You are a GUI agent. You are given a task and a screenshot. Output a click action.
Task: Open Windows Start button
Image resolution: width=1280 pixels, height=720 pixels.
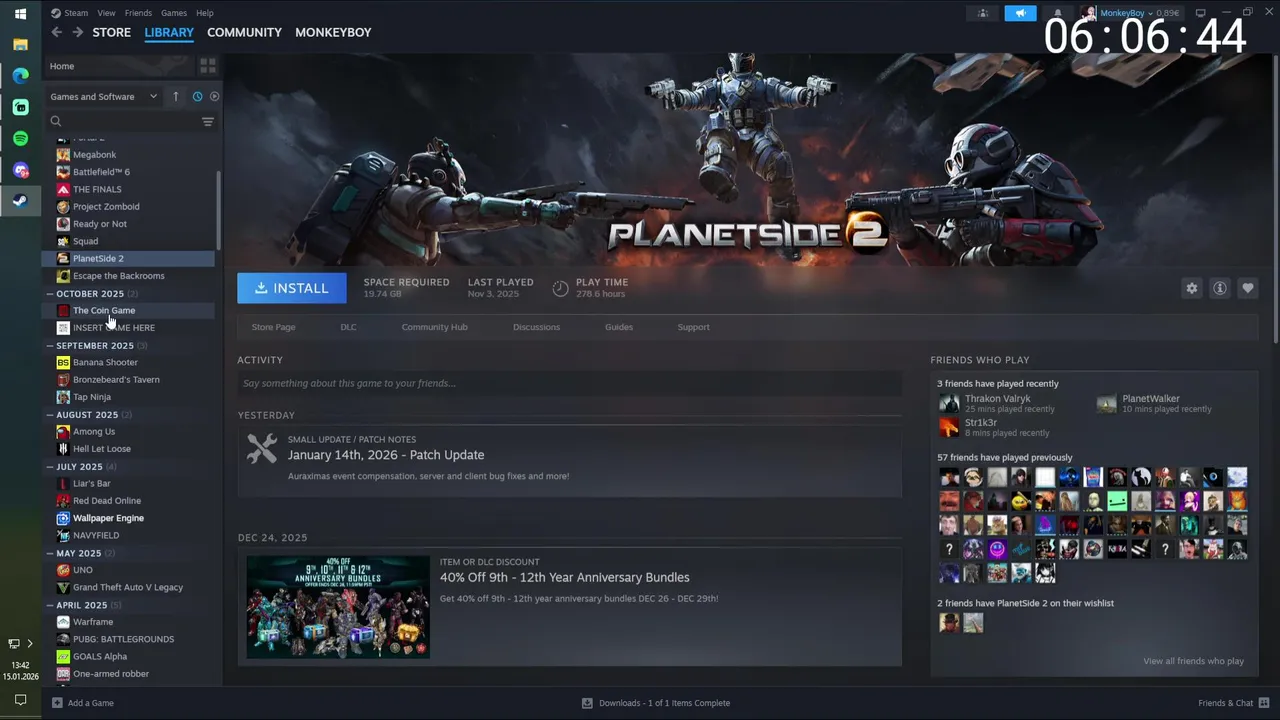(x=20, y=14)
